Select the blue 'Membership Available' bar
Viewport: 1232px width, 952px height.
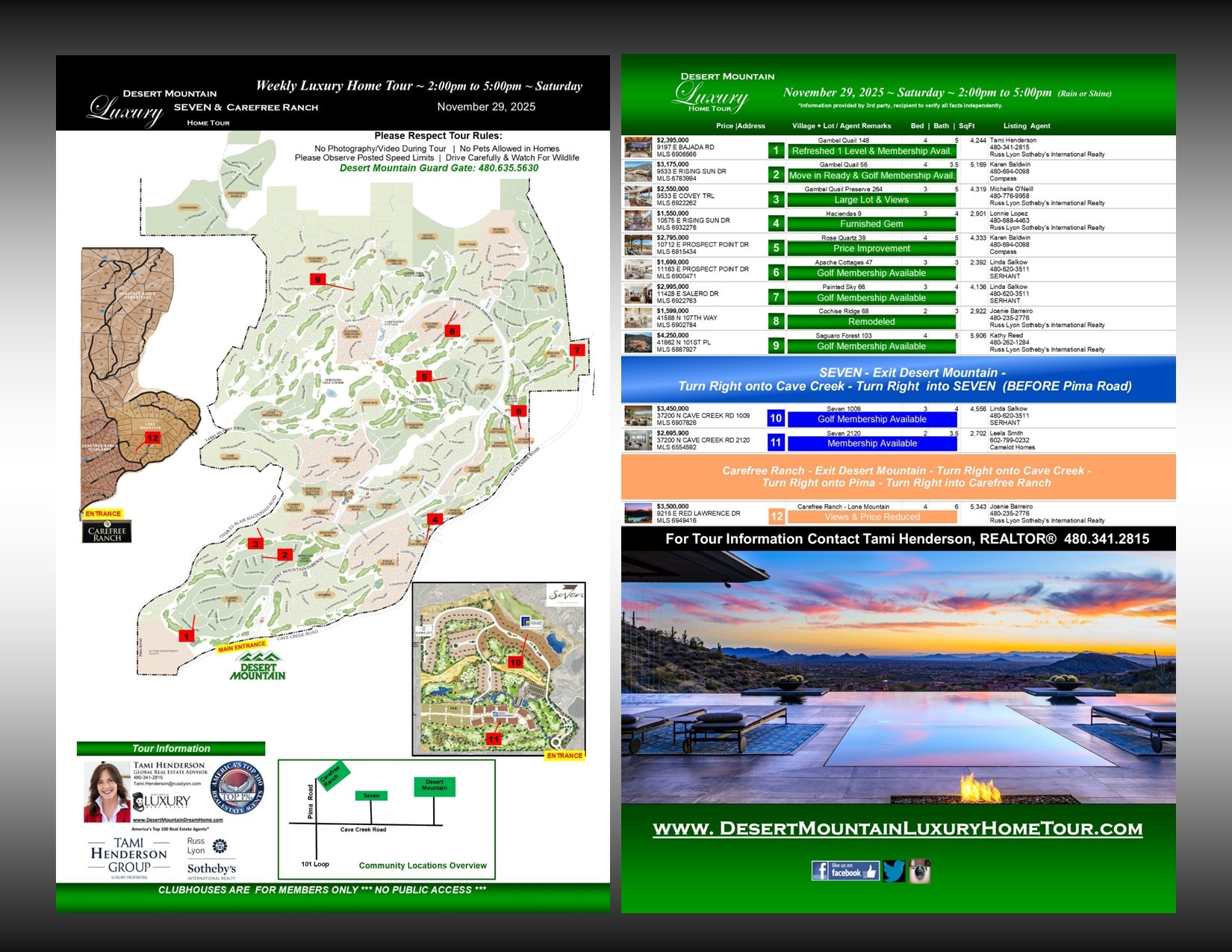tap(871, 444)
